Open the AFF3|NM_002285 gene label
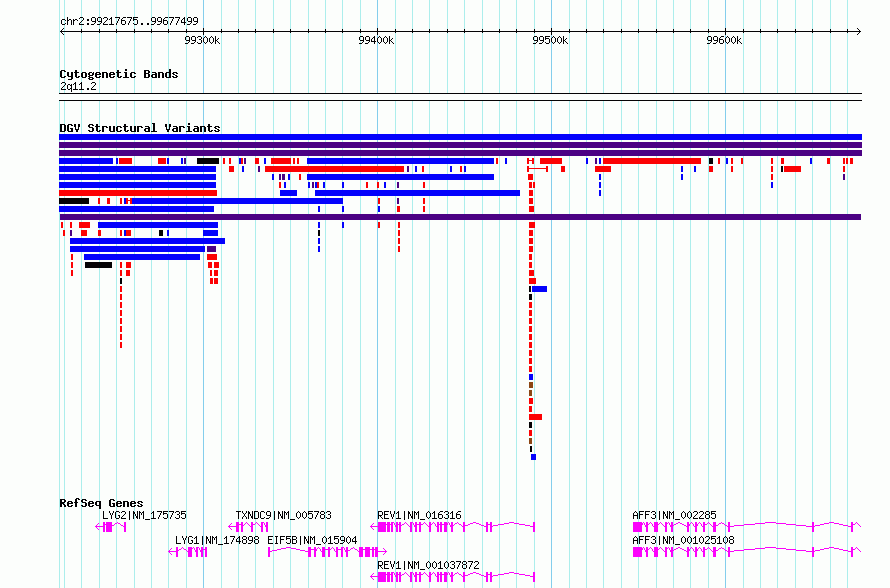 pos(674,515)
